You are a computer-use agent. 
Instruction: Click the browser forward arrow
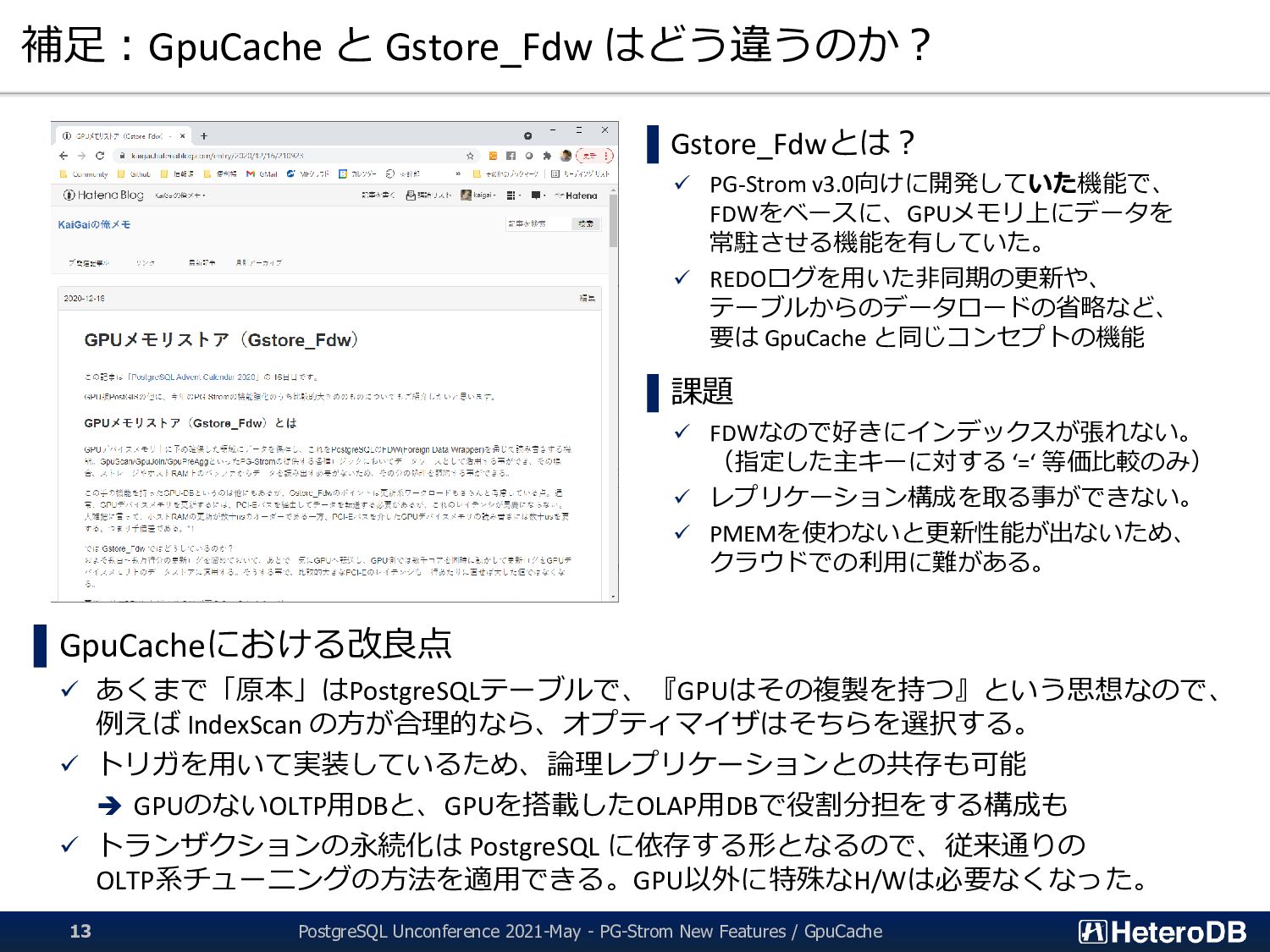(x=81, y=156)
